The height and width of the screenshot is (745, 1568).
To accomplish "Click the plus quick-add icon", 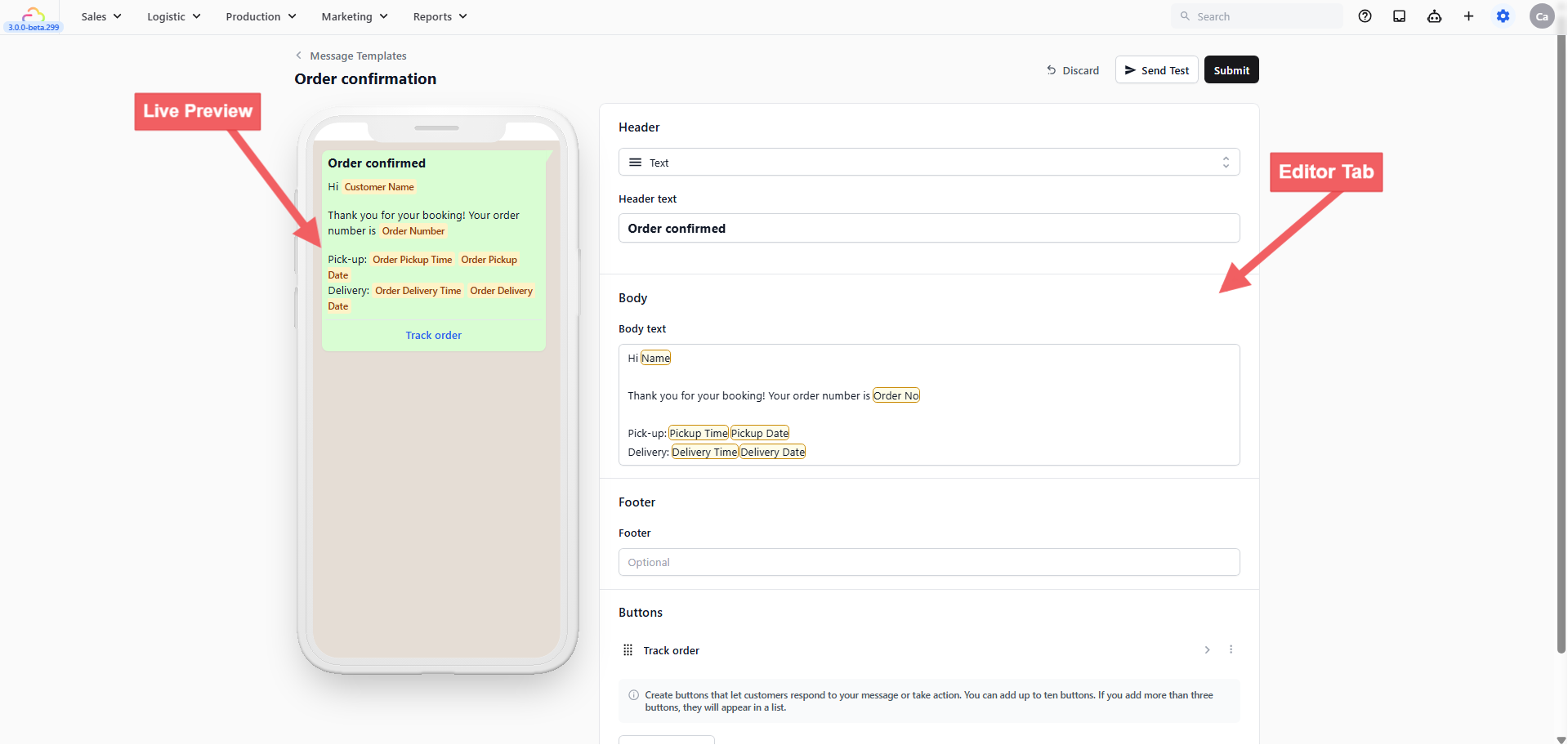I will click(1468, 16).
